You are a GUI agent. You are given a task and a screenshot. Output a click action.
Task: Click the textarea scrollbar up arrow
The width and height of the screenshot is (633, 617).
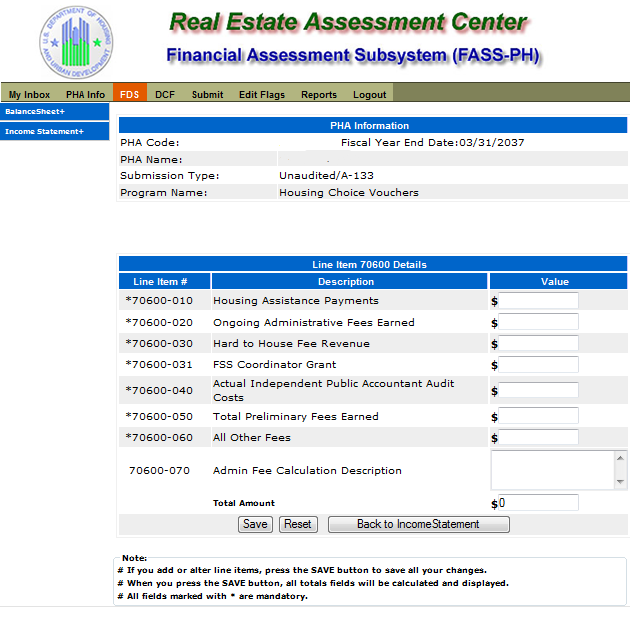pyautogui.click(x=620, y=458)
